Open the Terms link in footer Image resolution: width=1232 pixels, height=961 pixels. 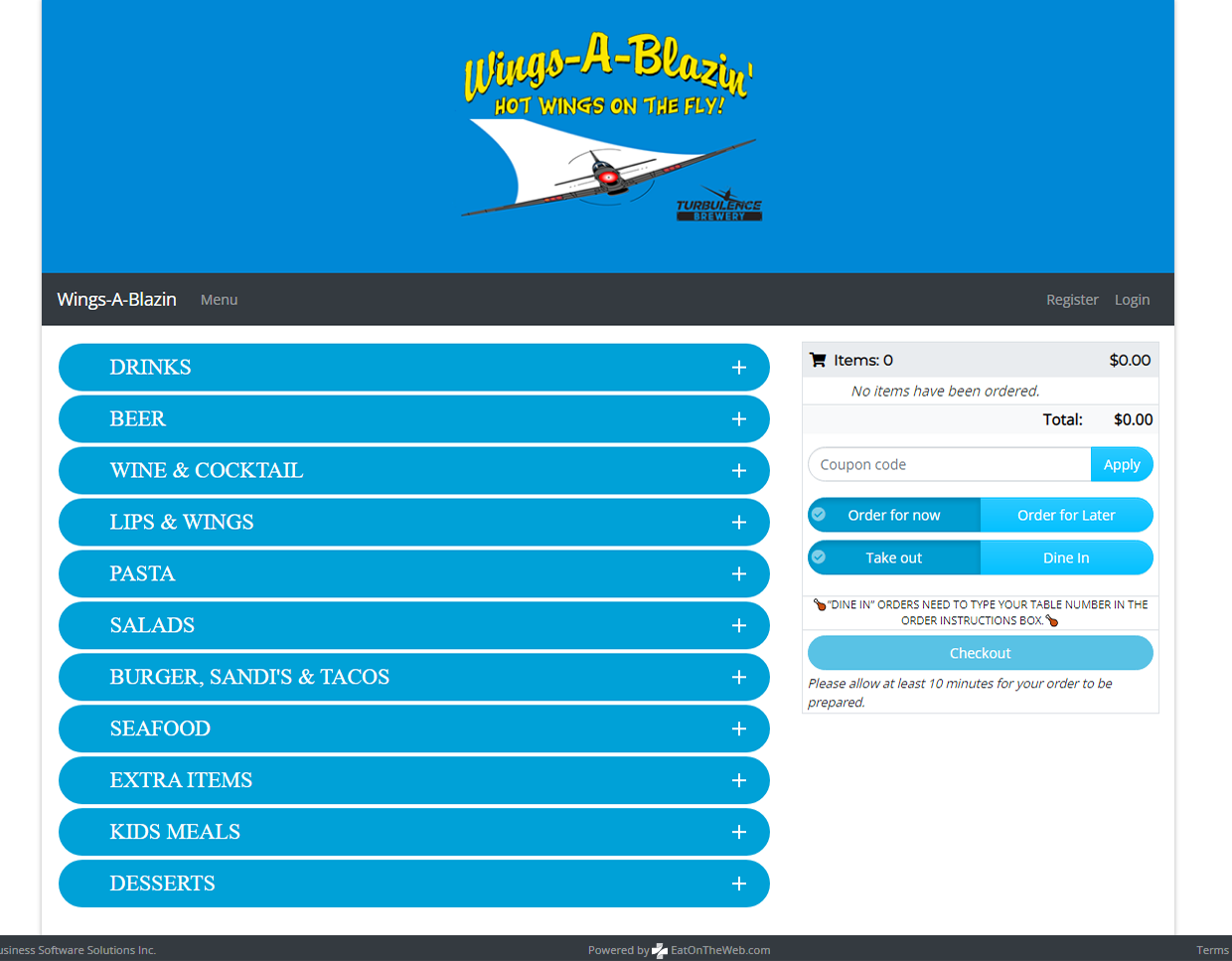click(1212, 950)
